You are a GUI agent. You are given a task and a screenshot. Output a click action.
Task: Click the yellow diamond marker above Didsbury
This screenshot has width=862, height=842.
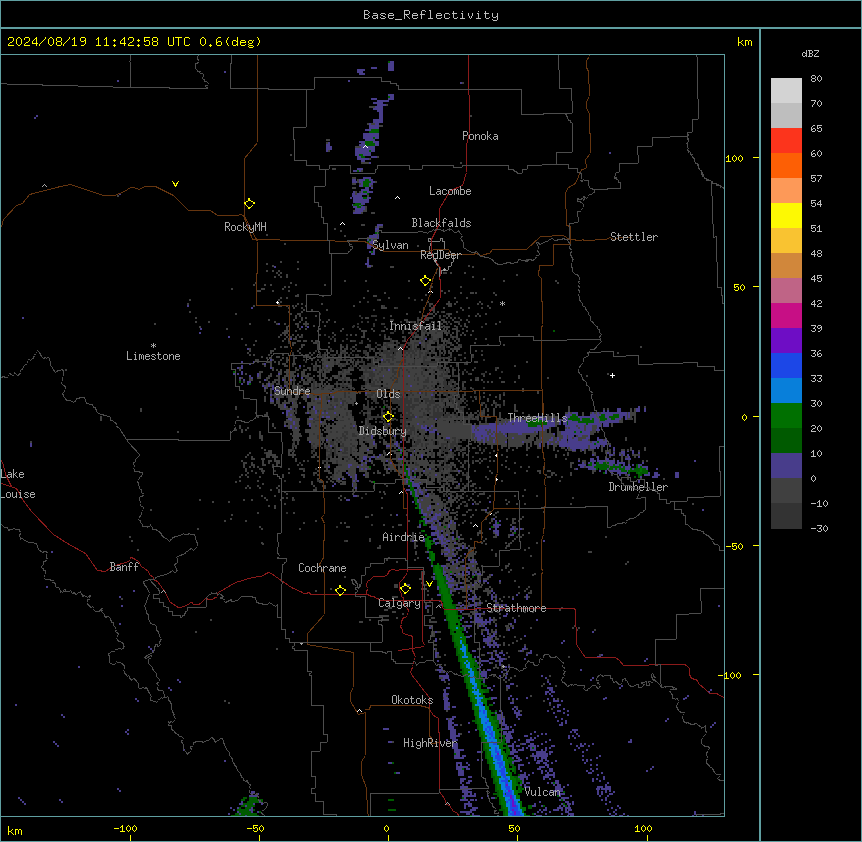(x=388, y=417)
